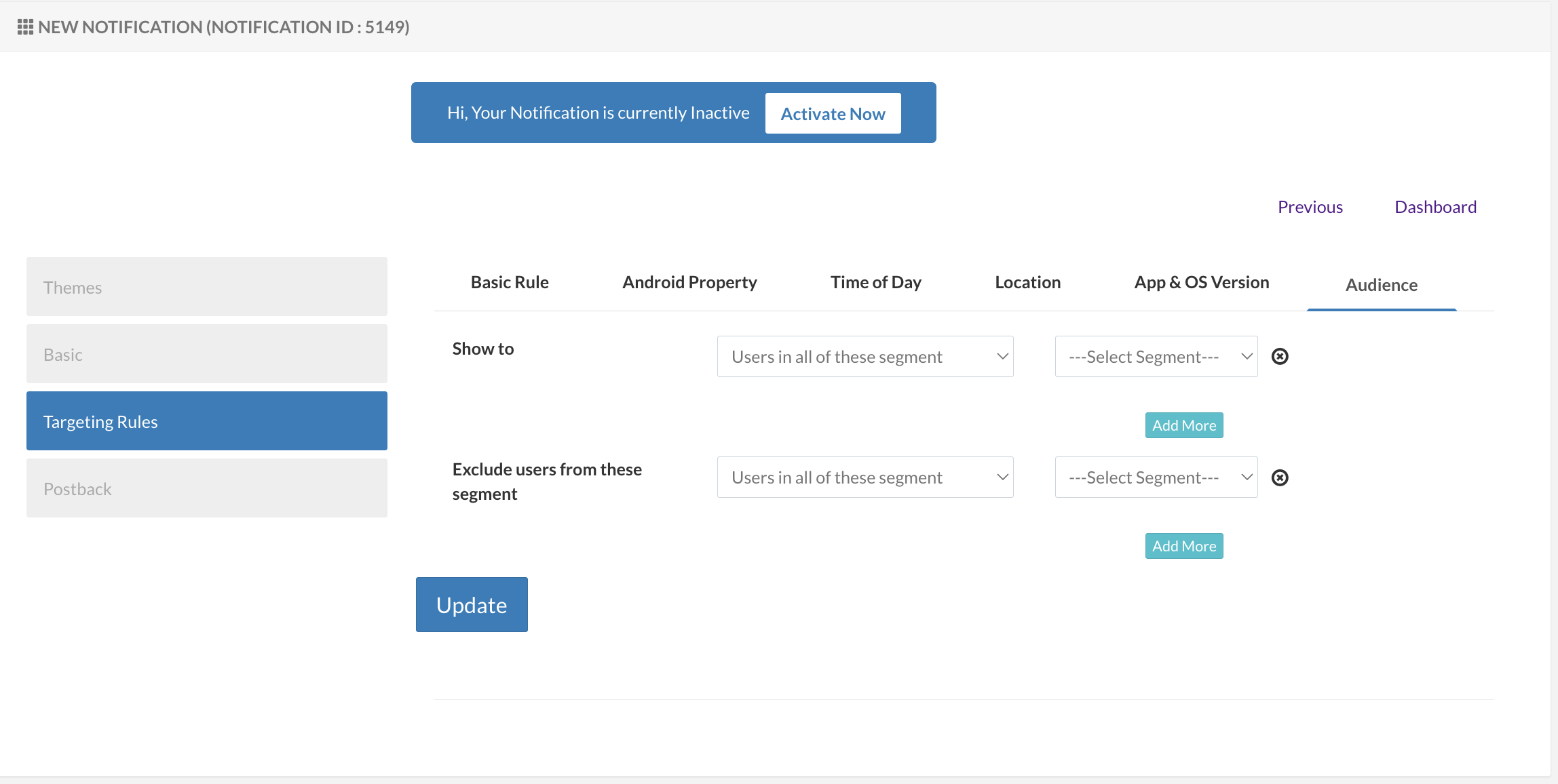The width and height of the screenshot is (1558, 784).
Task: Click Add More under Exclude users
Action: coord(1183,546)
